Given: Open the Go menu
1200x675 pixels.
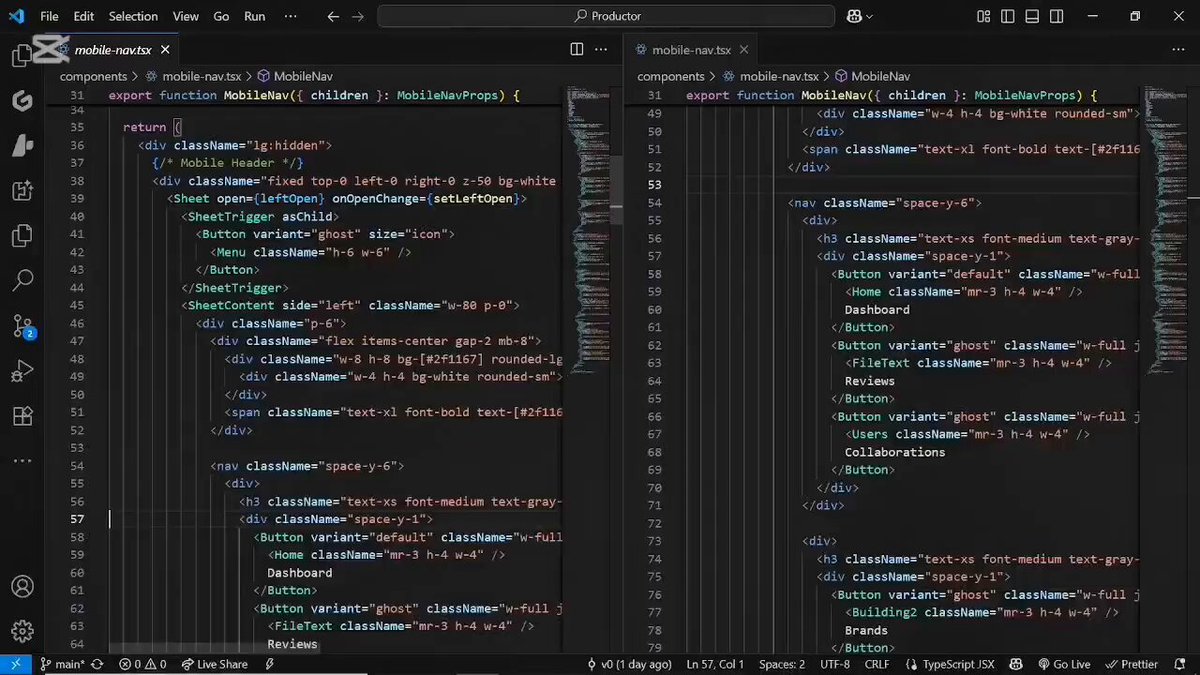Looking at the screenshot, I should (x=221, y=16).
